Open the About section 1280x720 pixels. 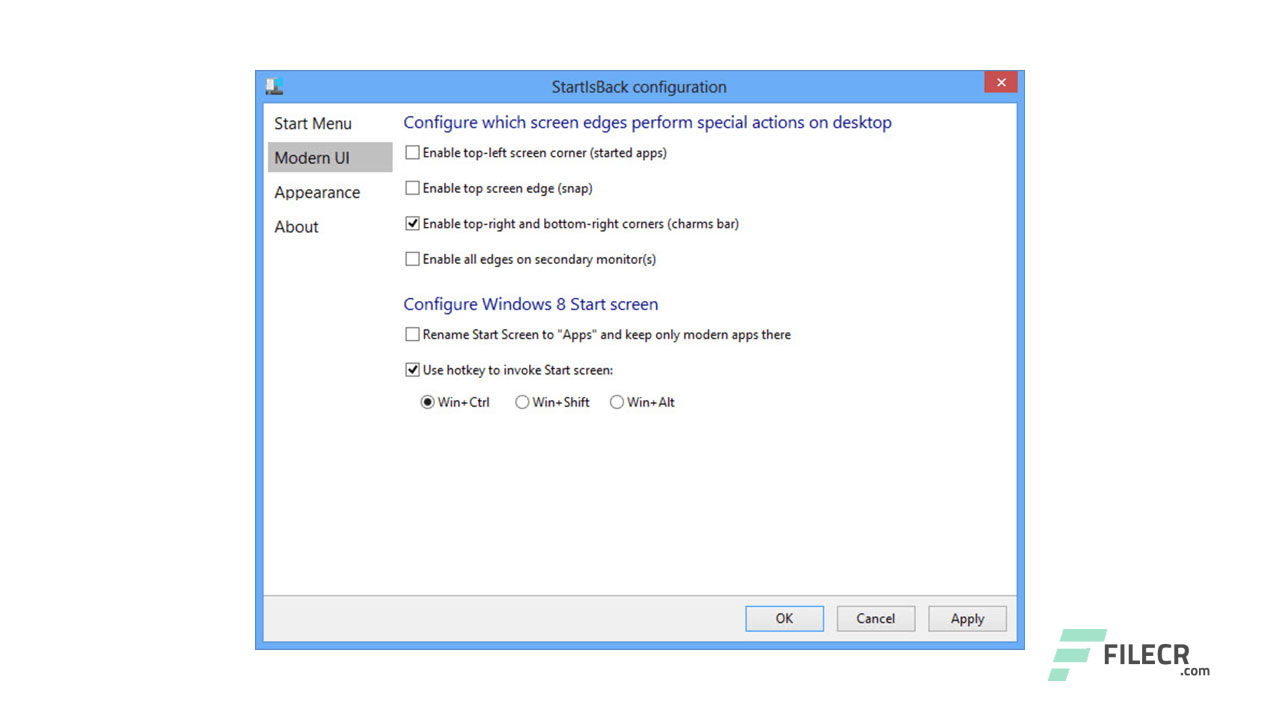tap(296, 227)
